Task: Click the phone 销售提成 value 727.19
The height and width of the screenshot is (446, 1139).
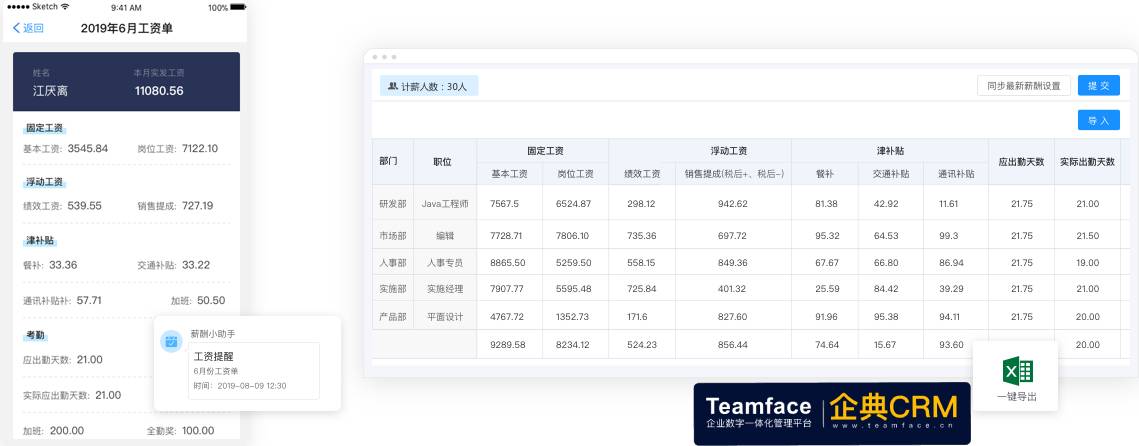Action: [x=198, y=206]
